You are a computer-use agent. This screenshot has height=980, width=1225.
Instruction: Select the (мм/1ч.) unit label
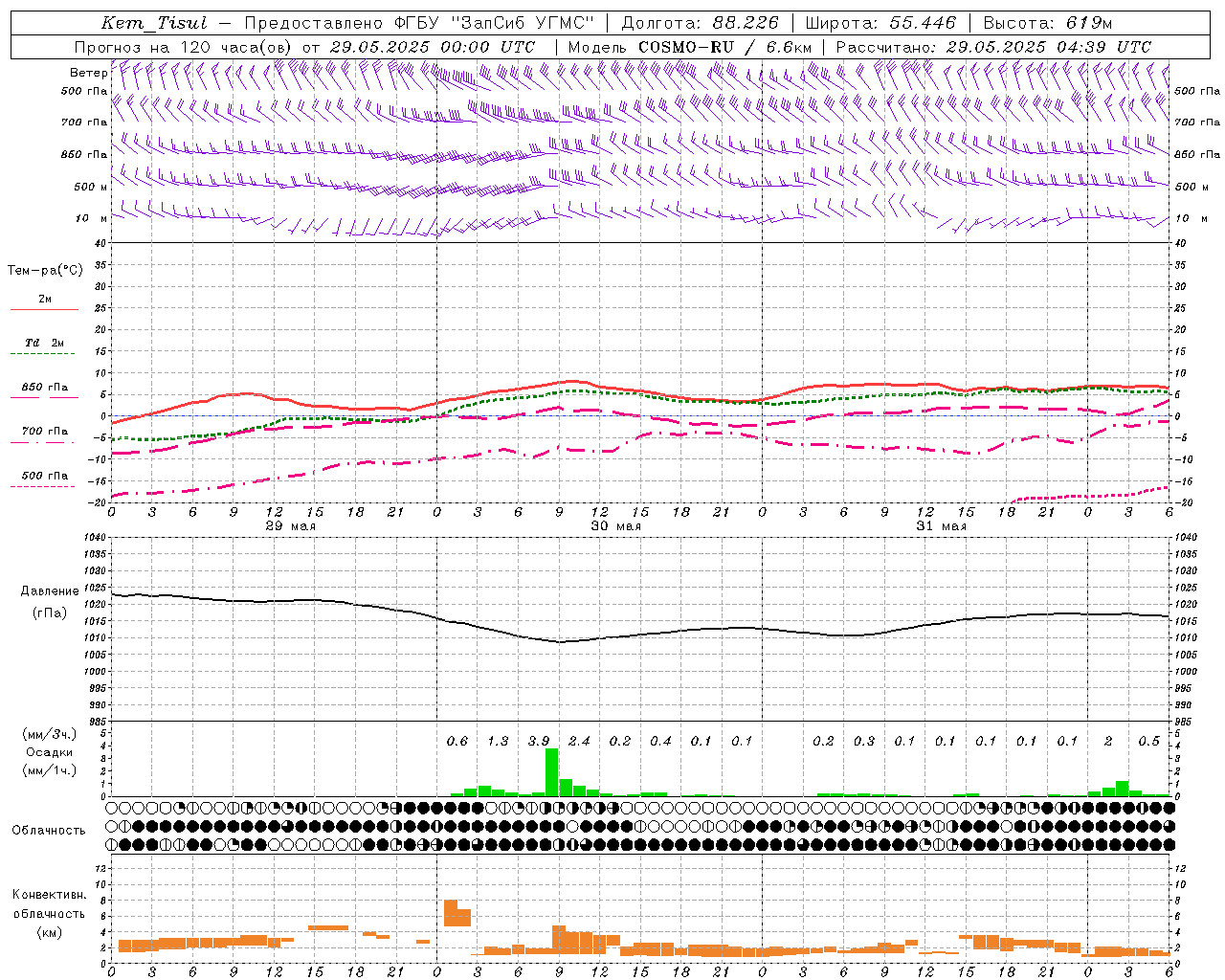(x=50, y=770)
